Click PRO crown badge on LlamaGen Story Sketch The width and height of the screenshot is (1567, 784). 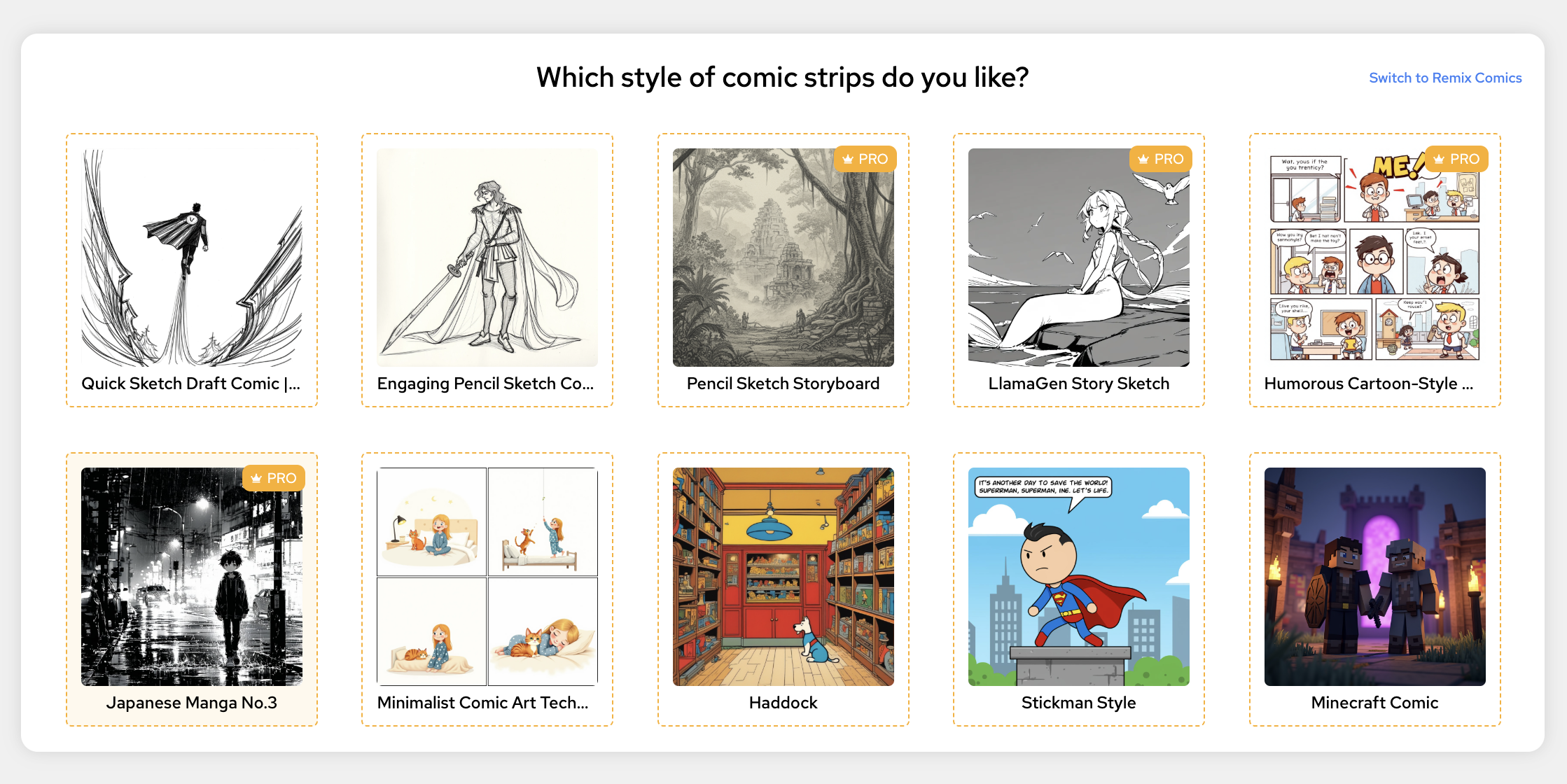(x=1161, y=159)
